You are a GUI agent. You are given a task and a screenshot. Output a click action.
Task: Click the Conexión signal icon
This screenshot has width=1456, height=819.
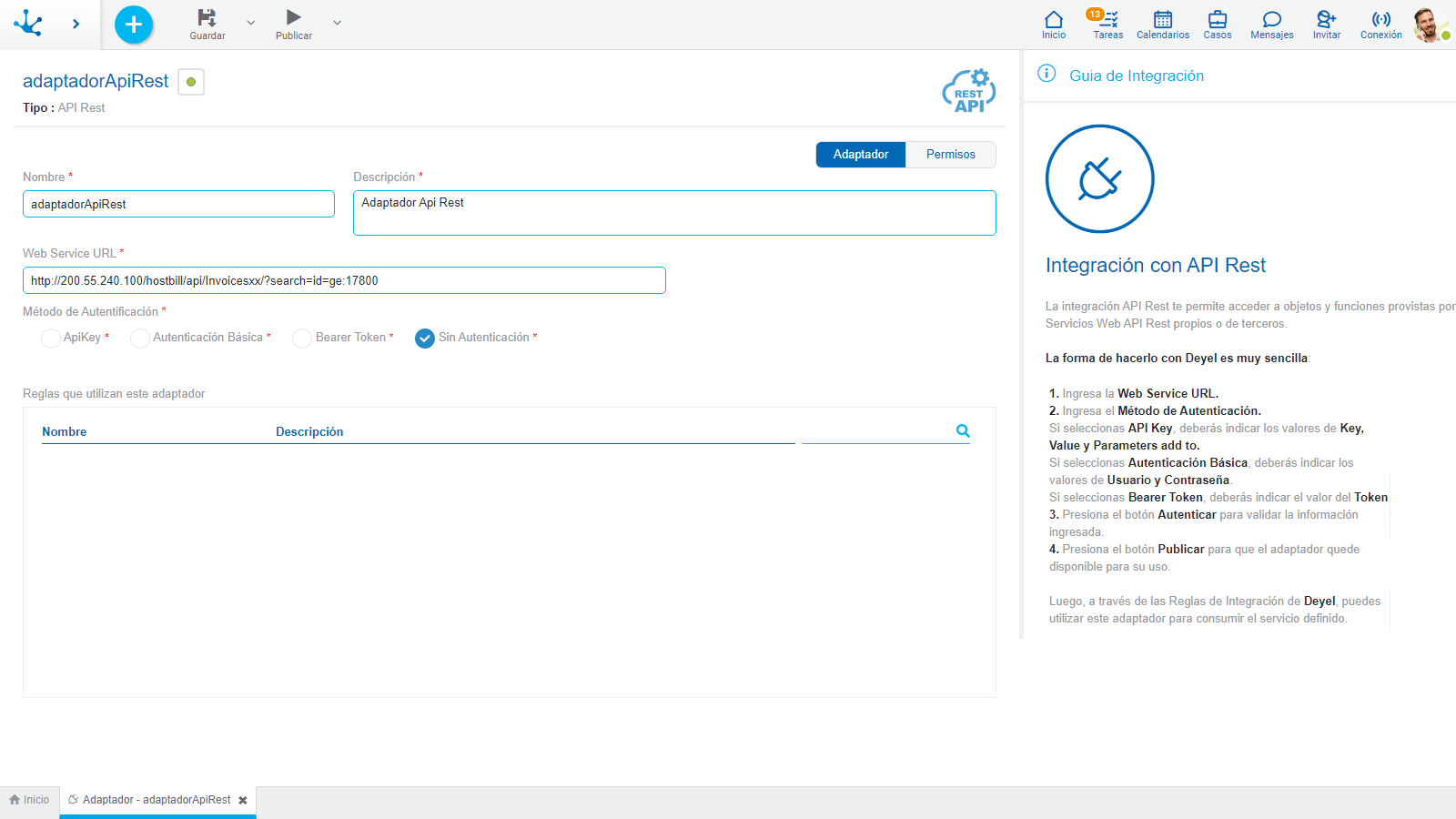tap(1380, 20)
